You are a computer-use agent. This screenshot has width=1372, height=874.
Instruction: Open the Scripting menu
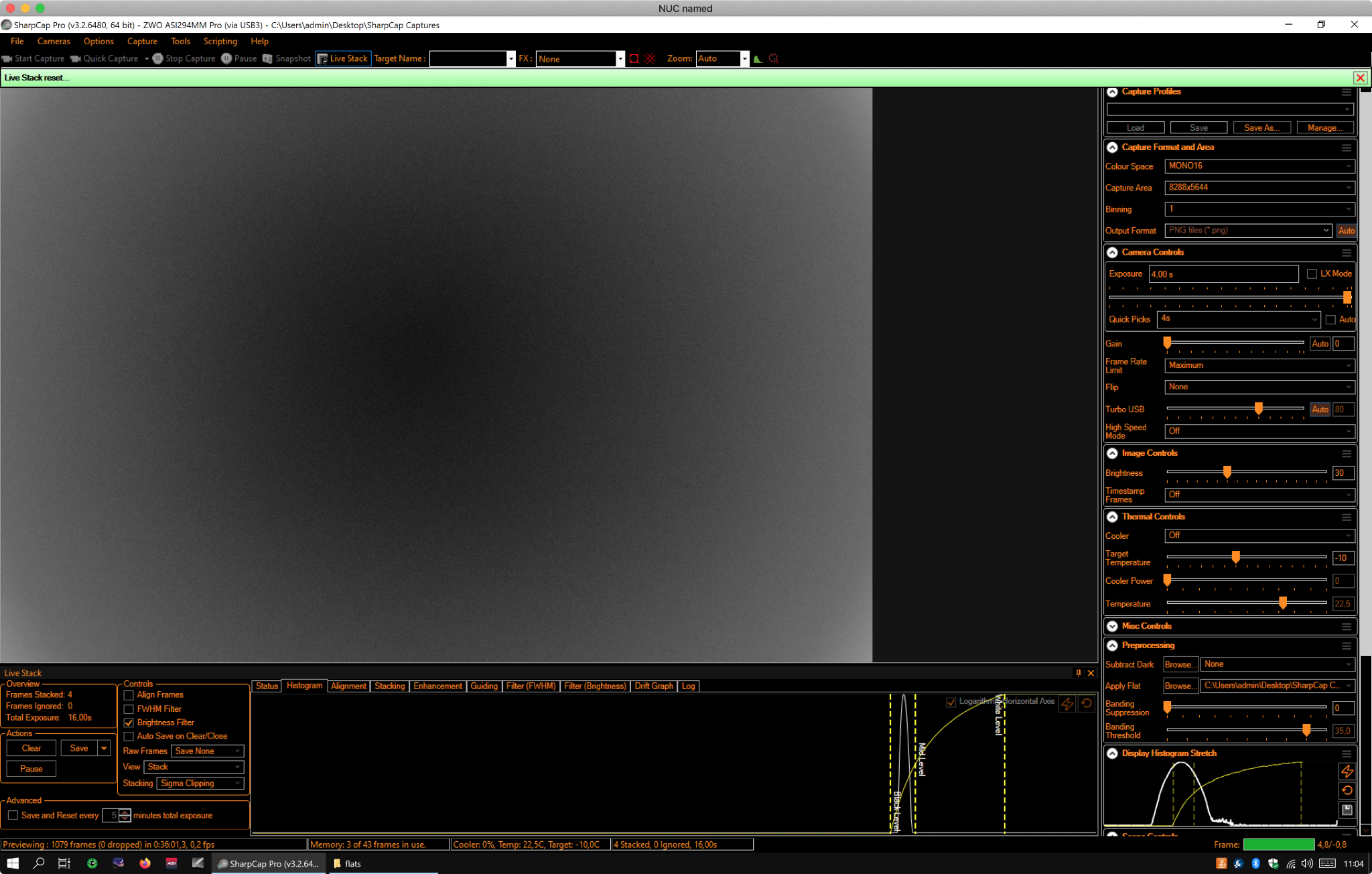tap(220, 42)
